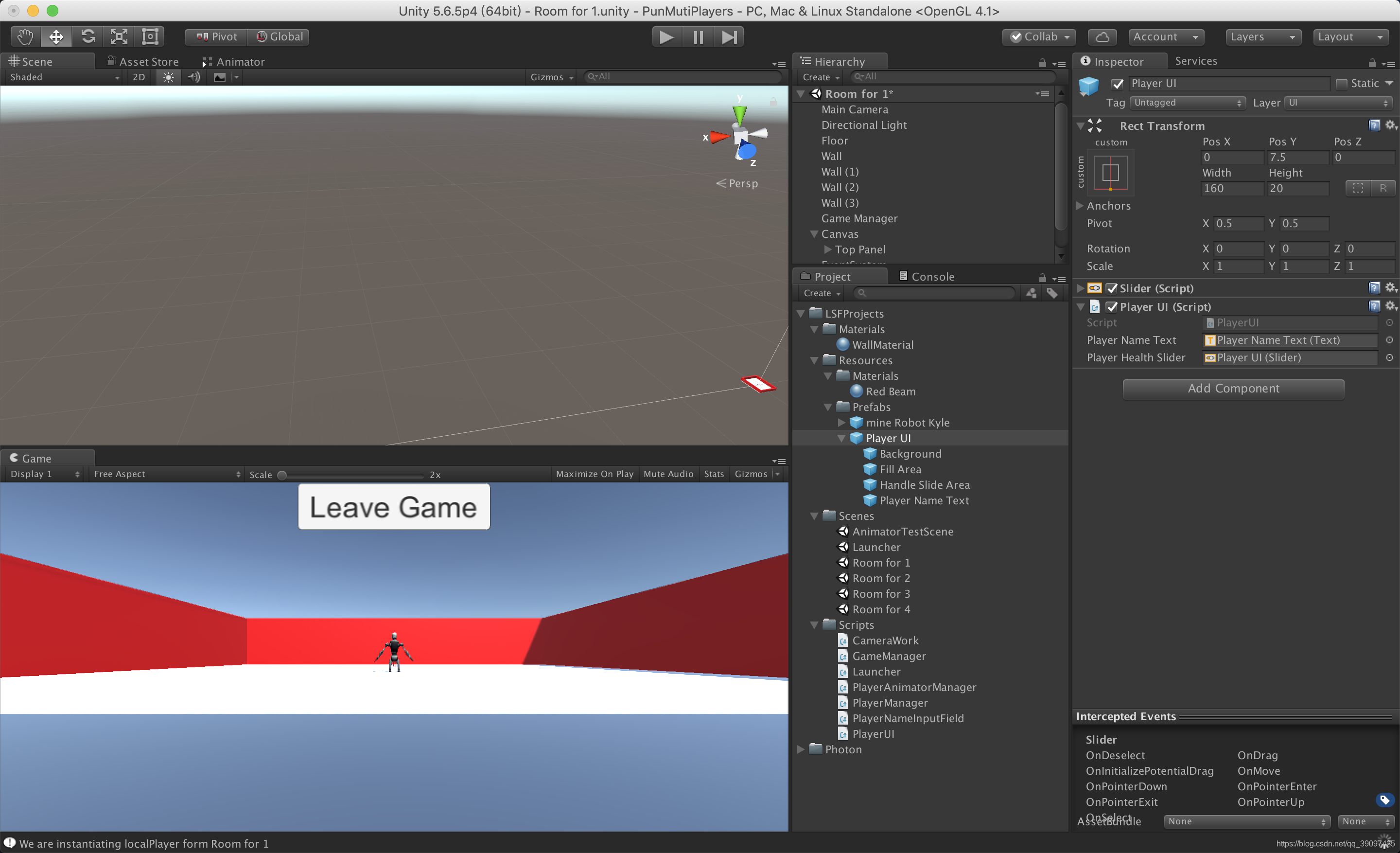
Task: Pause the running game
Action: (x=697, y=36)
